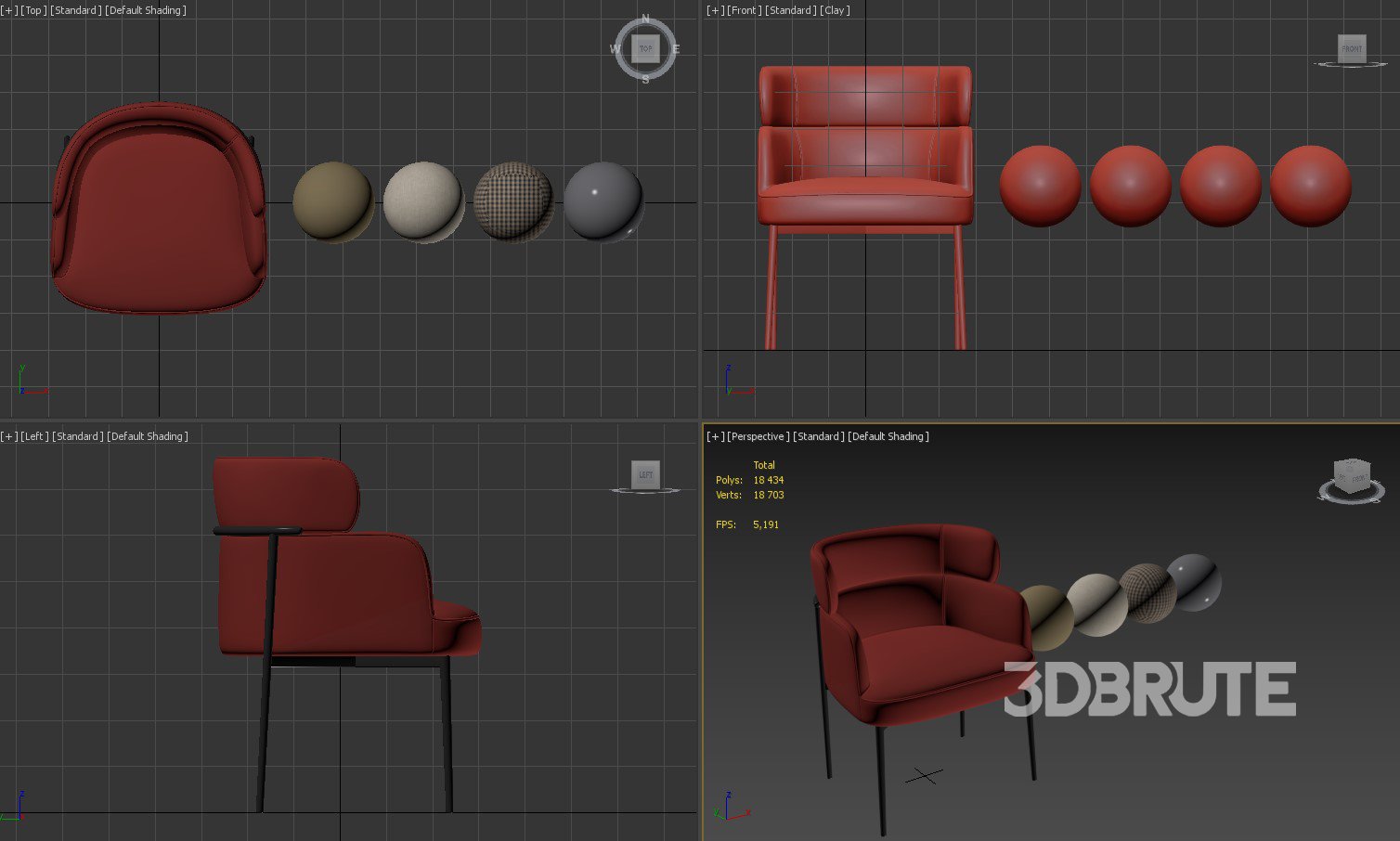
Task: Select the glossy gray sphere in the Top viewport
Action: pyautogui.click(x=603, y=201)
